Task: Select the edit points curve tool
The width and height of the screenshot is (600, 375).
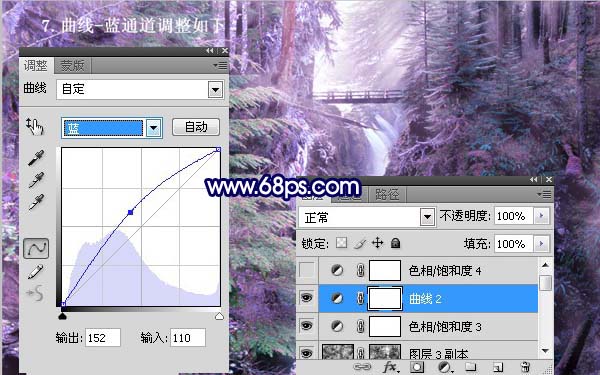Action: tap(36, 248)
